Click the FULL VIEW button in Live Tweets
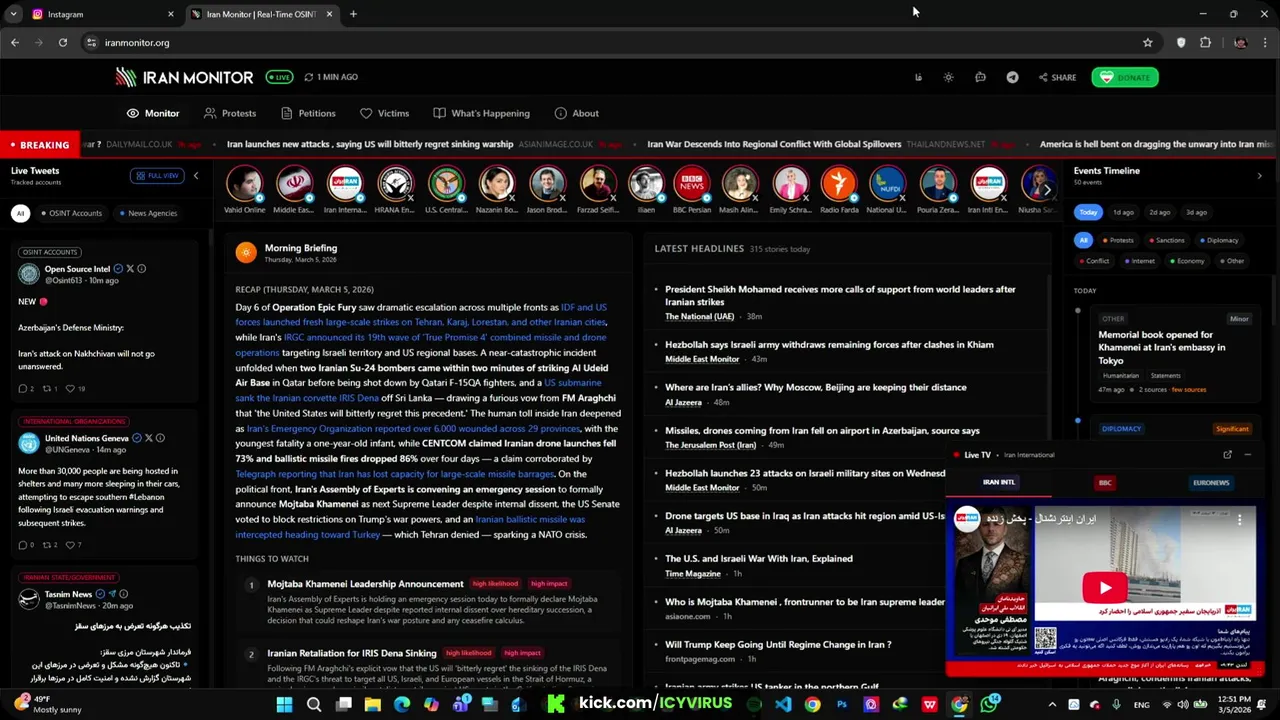Image resolution: width=1280 pixels, height=720 pixels. [156, 175]
